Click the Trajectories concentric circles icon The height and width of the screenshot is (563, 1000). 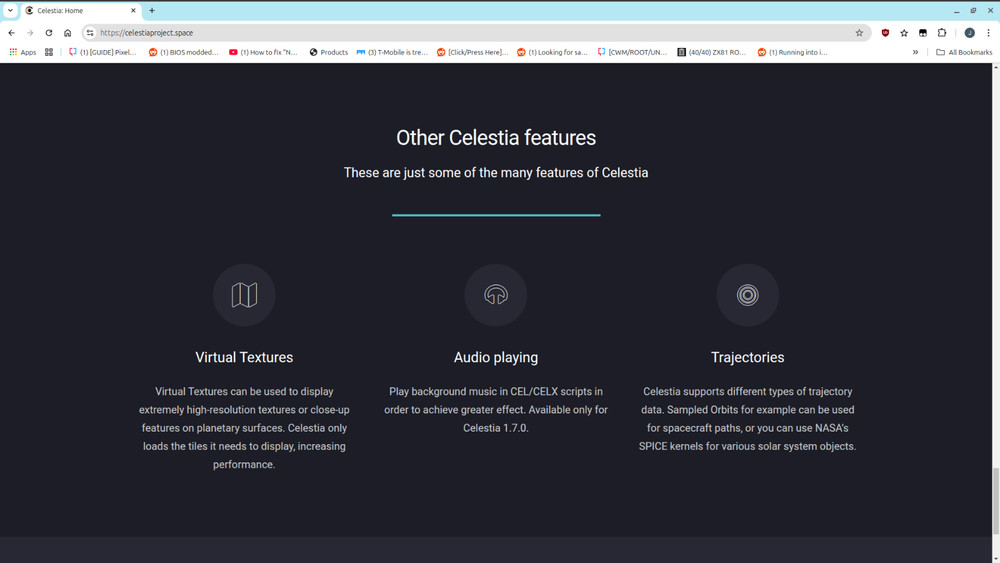coord(747,295)
